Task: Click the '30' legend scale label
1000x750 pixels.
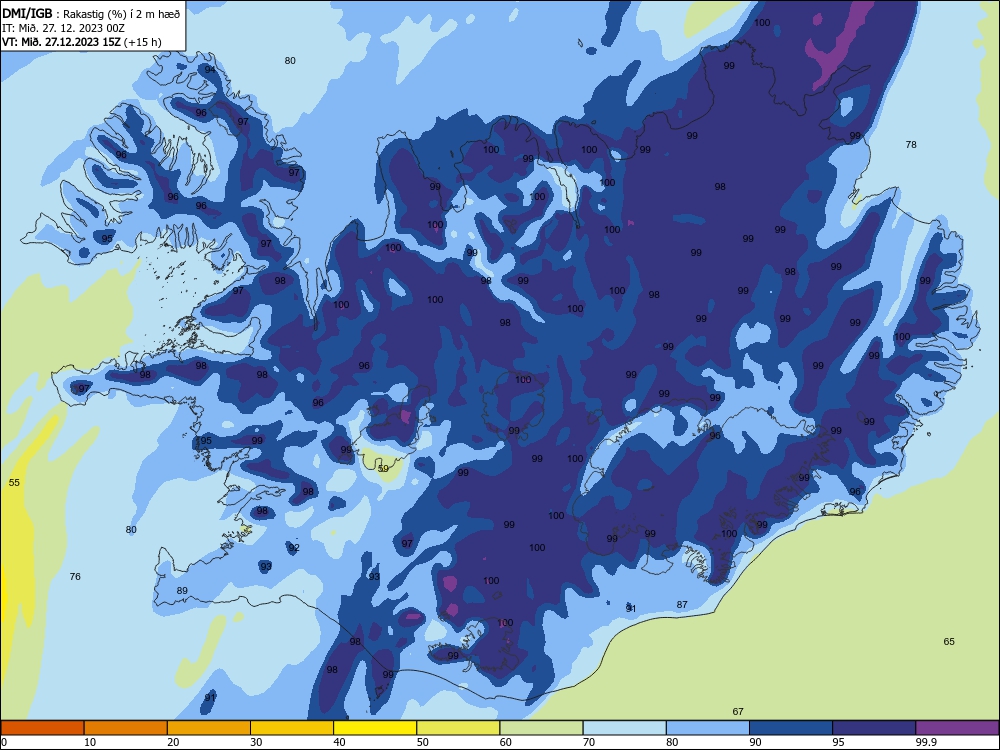Action: coord(256,742)
